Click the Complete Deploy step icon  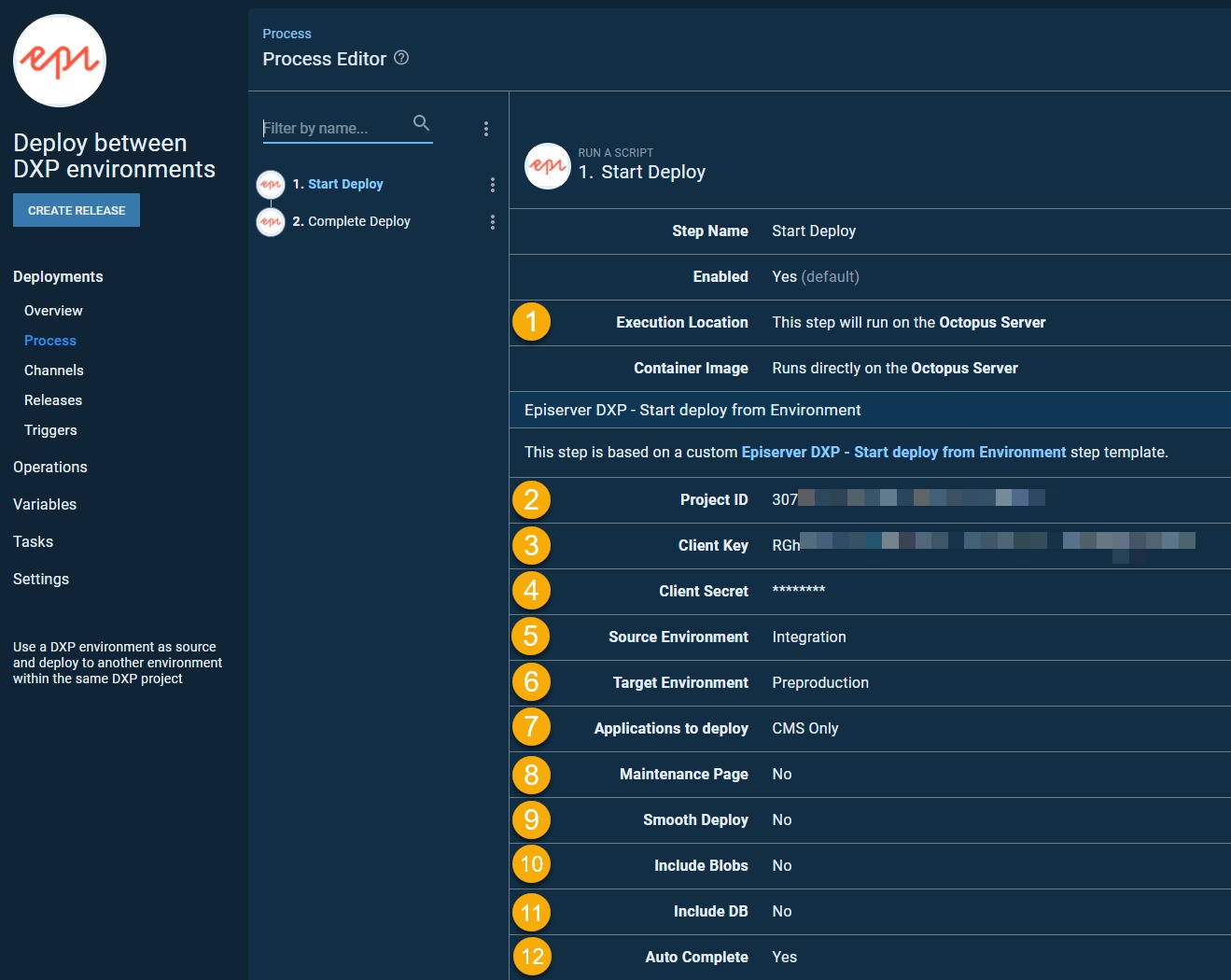pos(271,222)
